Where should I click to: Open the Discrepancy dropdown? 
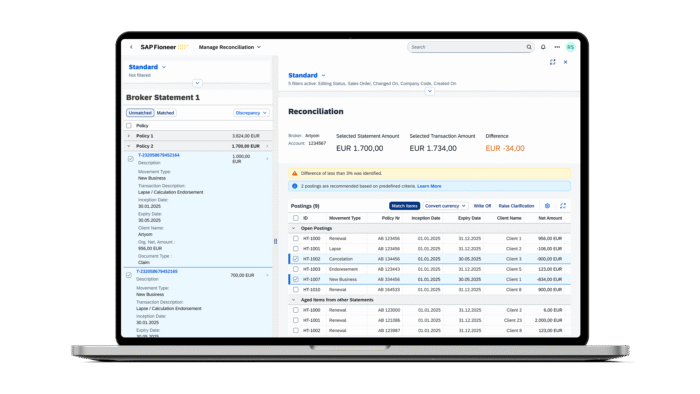click(251, 113)
